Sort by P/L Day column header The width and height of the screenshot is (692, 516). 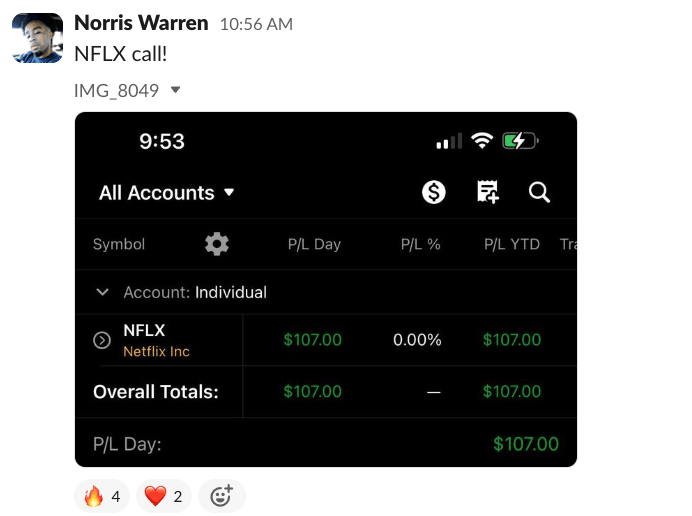click(x=314, y=244)
